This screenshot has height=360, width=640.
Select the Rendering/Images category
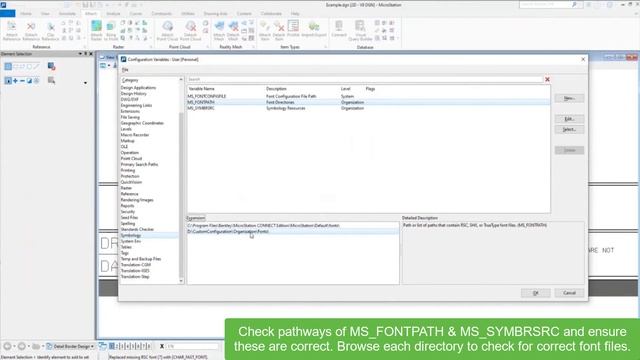click(137, 200)
